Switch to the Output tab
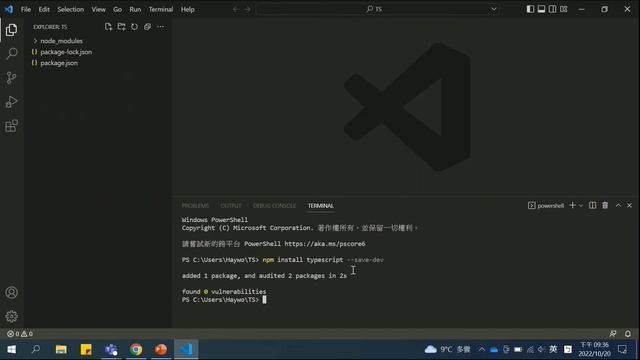640x360 pixels. [x=231, y=206]
